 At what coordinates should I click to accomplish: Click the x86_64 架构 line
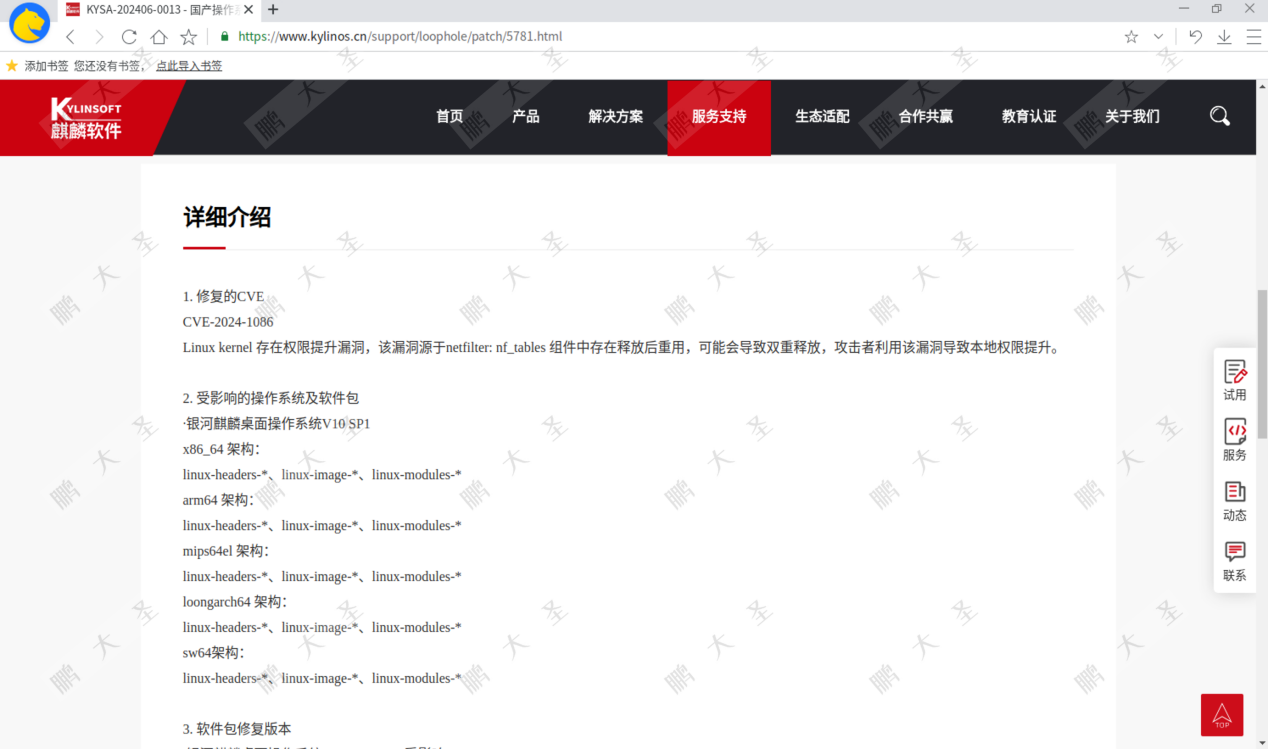coord(221,449)
